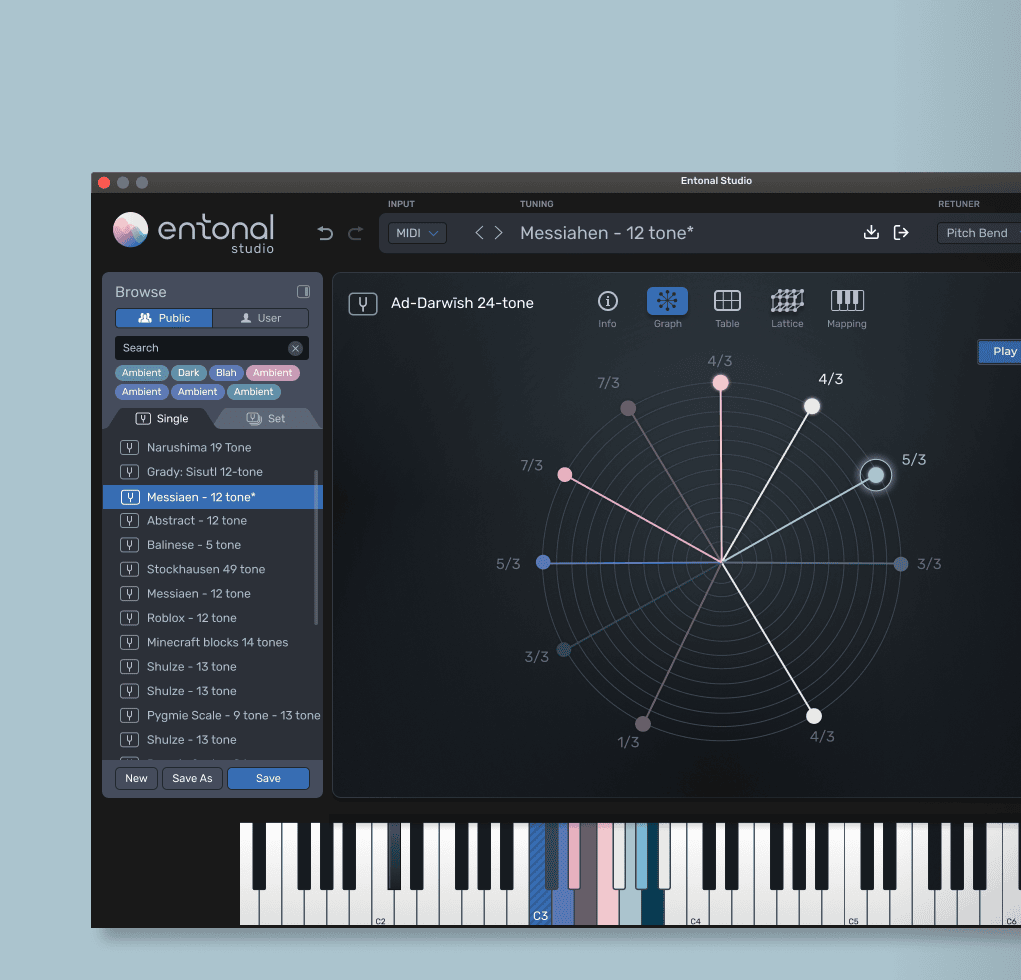
Task: Click the New button
Action: (x=136, y=778)
